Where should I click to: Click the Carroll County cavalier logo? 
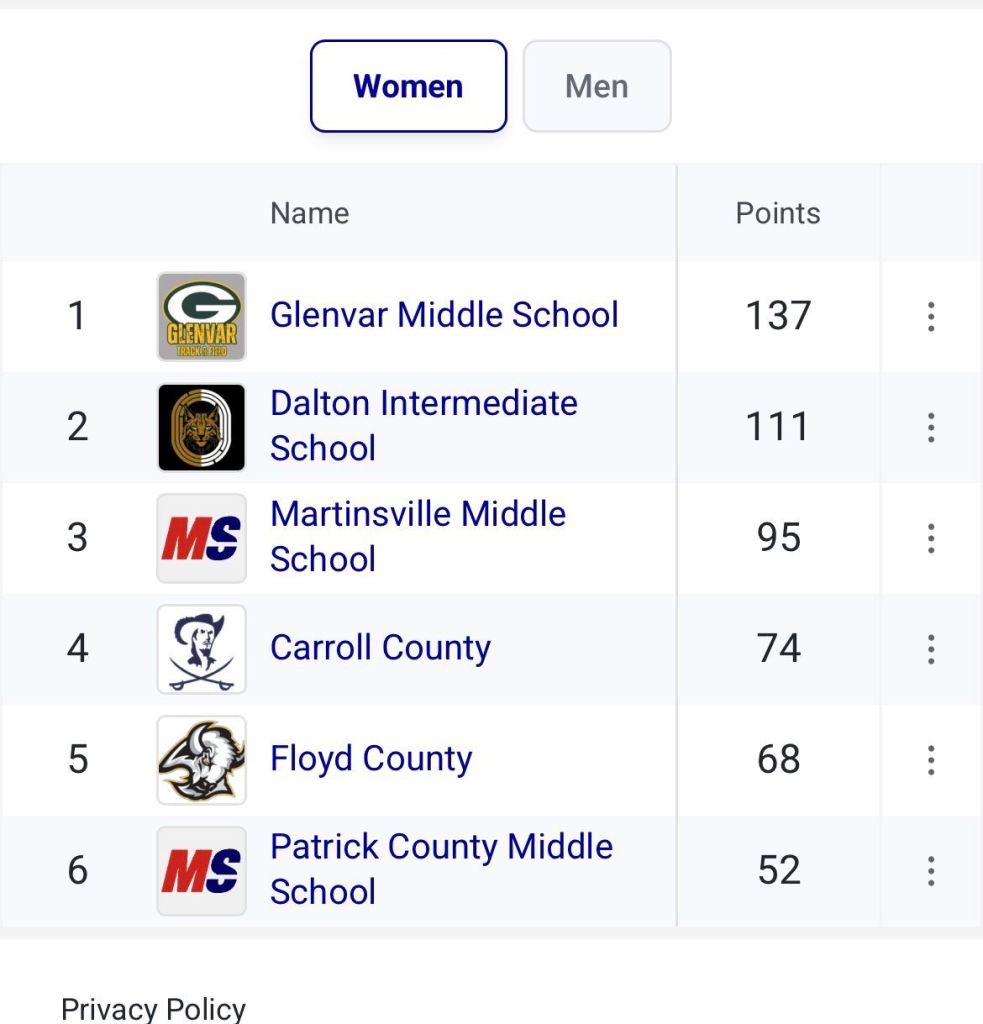click(201, 649)
